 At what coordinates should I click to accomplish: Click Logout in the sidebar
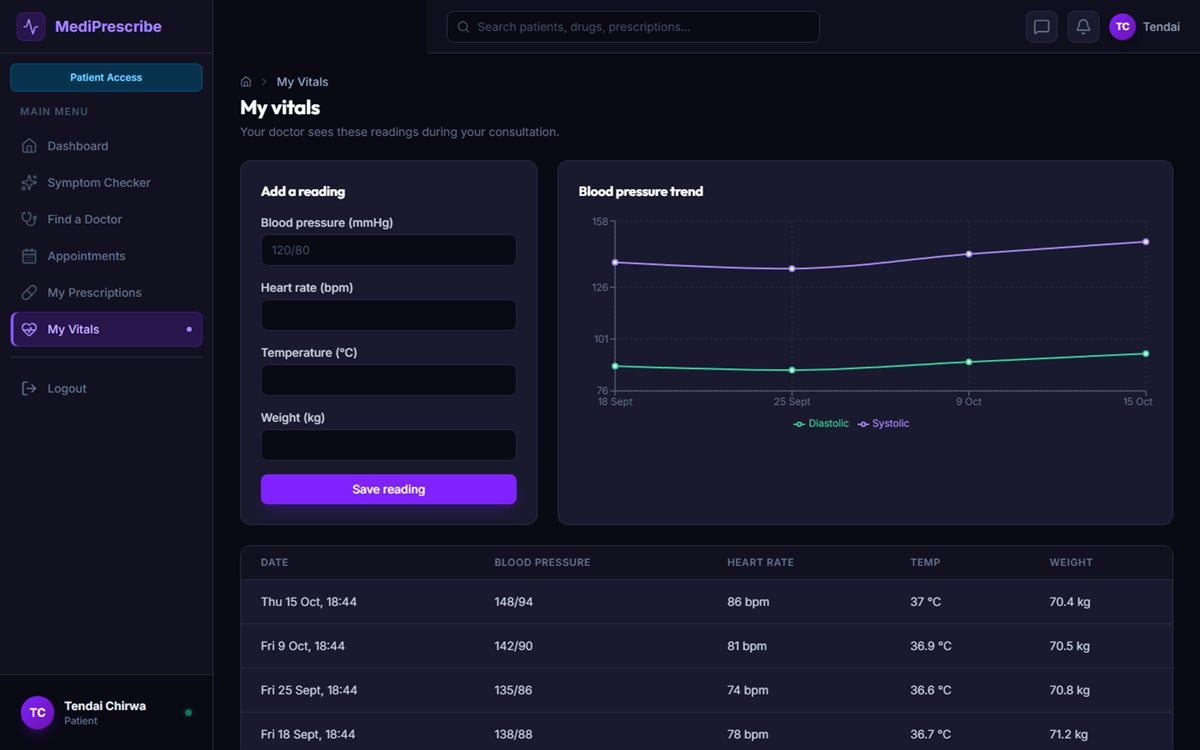point(106,388)
